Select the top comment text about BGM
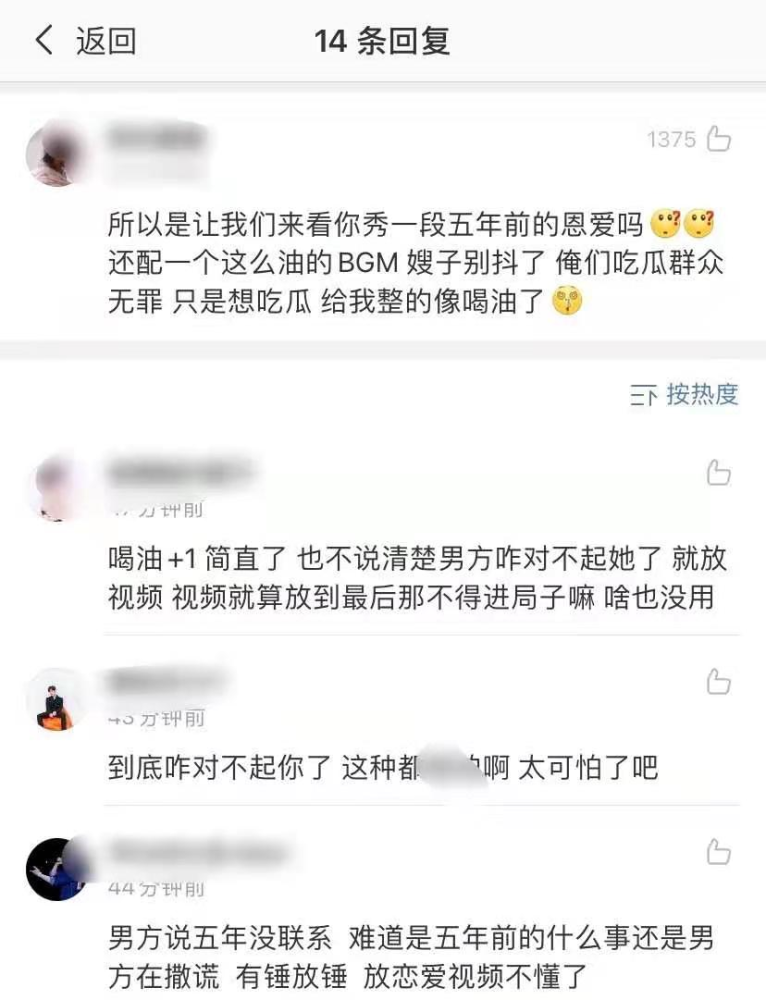 pyautogui.click(x=415, y=263)
